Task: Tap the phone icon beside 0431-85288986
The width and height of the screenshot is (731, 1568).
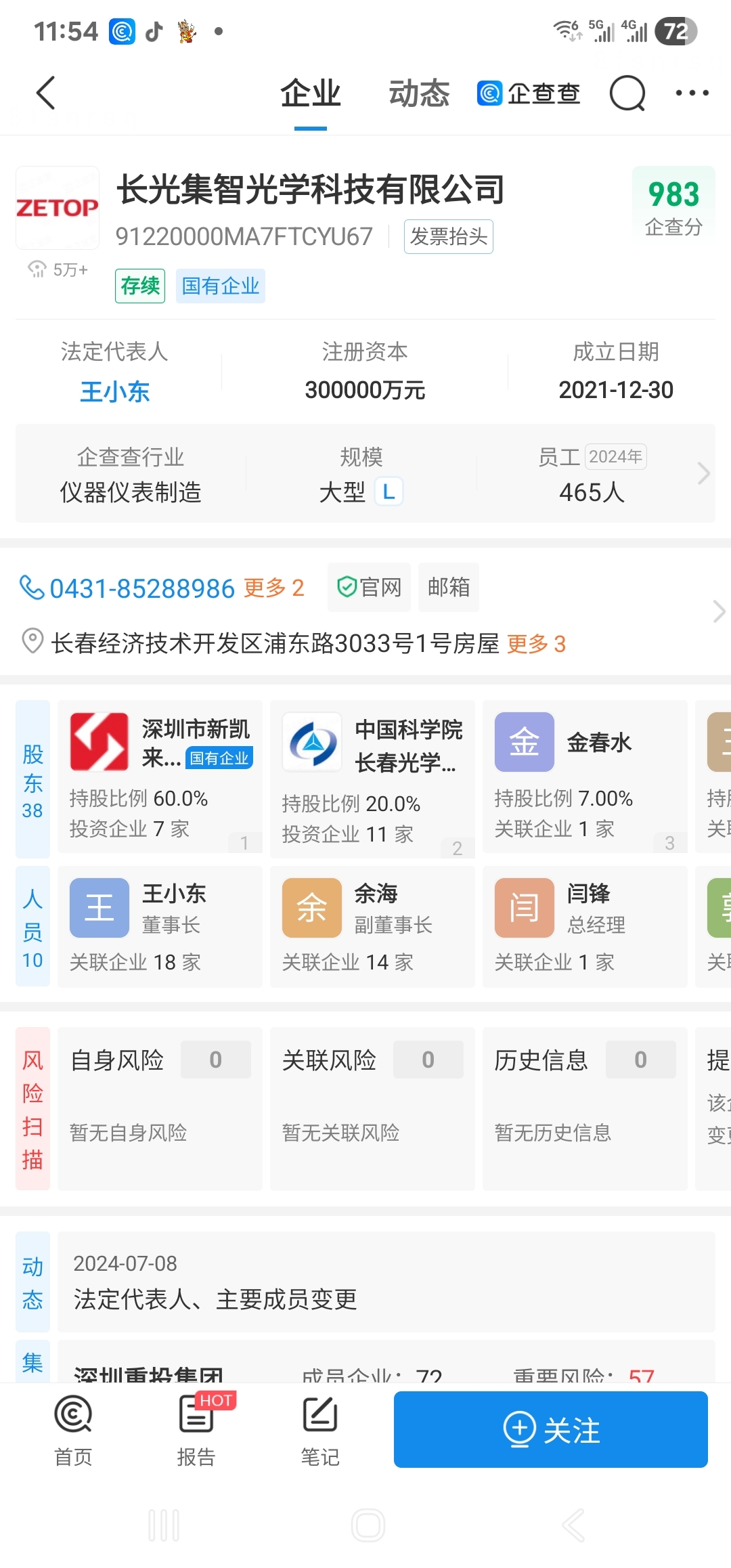Action: [x=31, y=588]
